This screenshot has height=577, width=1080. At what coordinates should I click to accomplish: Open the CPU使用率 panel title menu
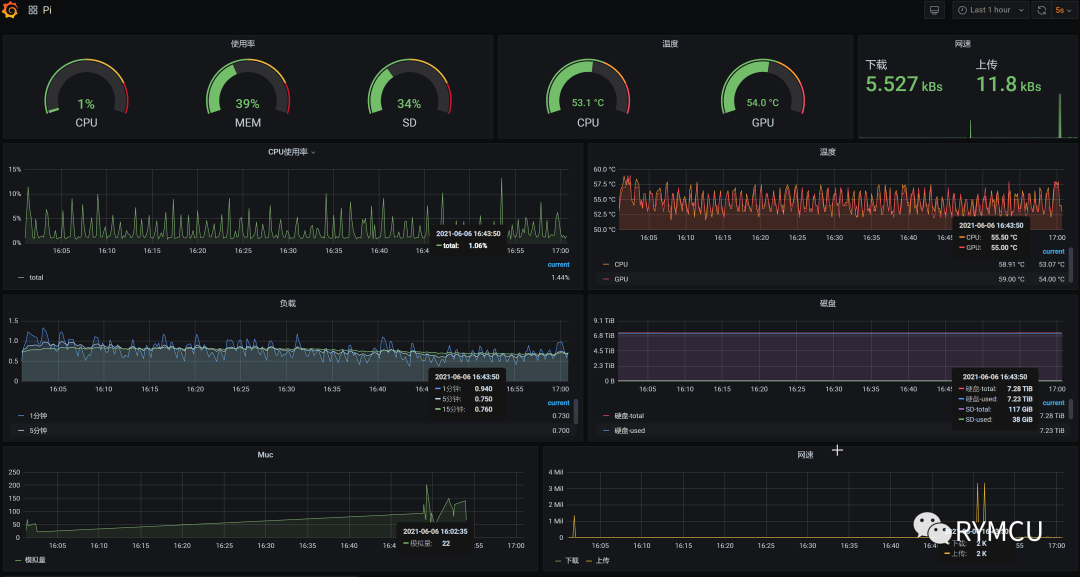[x=291, y=152]
